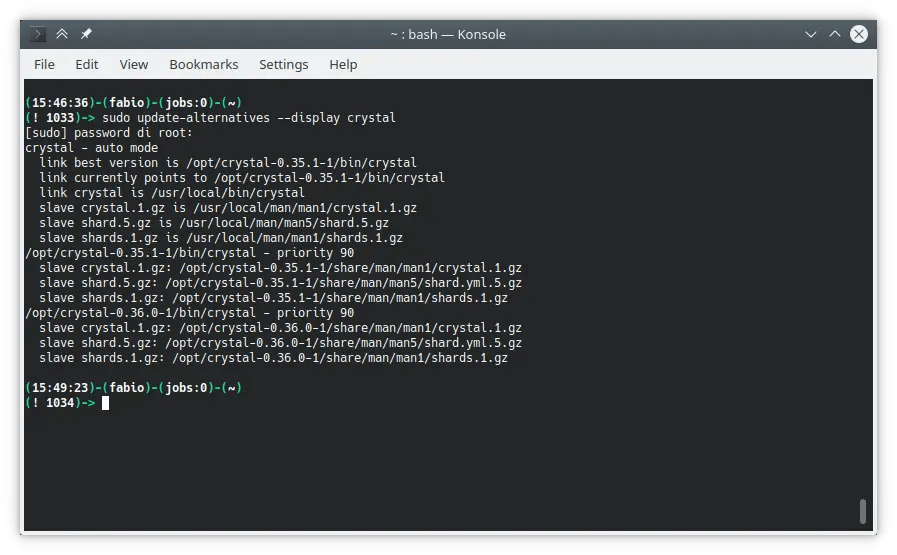
Task: Click the keep-above double chevron icon
Action: [62, 34]
